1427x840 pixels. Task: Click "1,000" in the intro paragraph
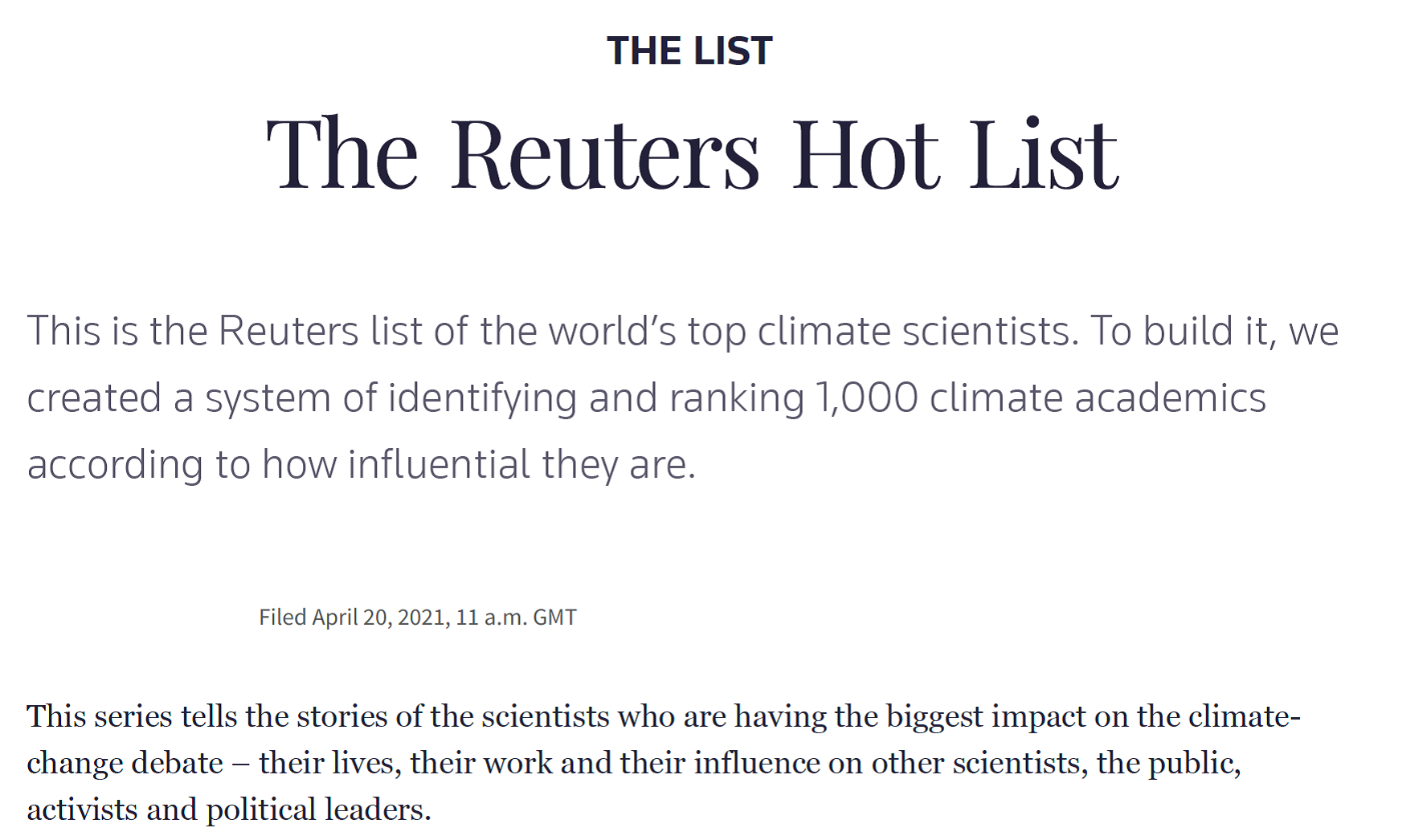click(866, 398)
